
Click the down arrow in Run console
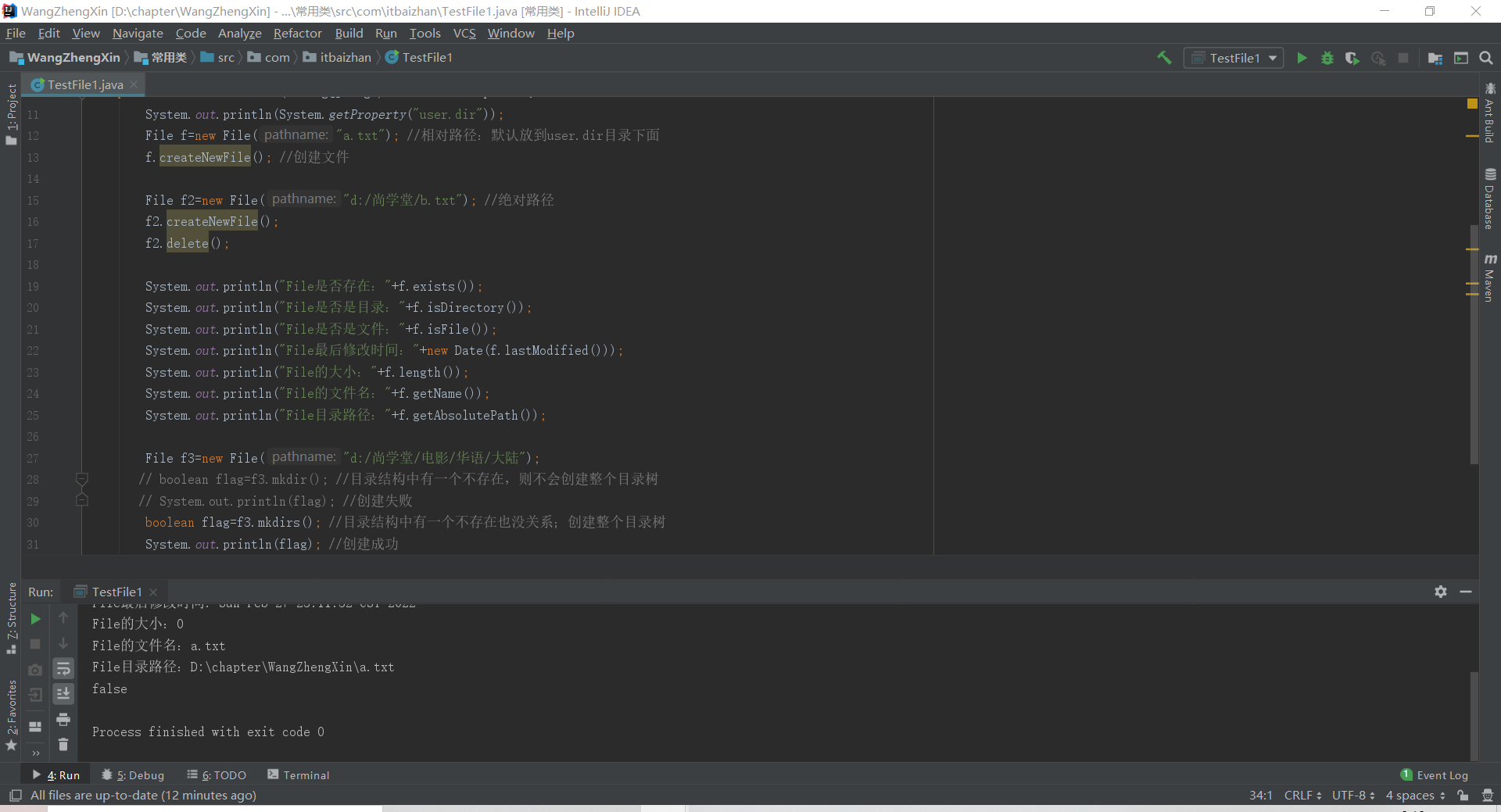coord(63,643)
